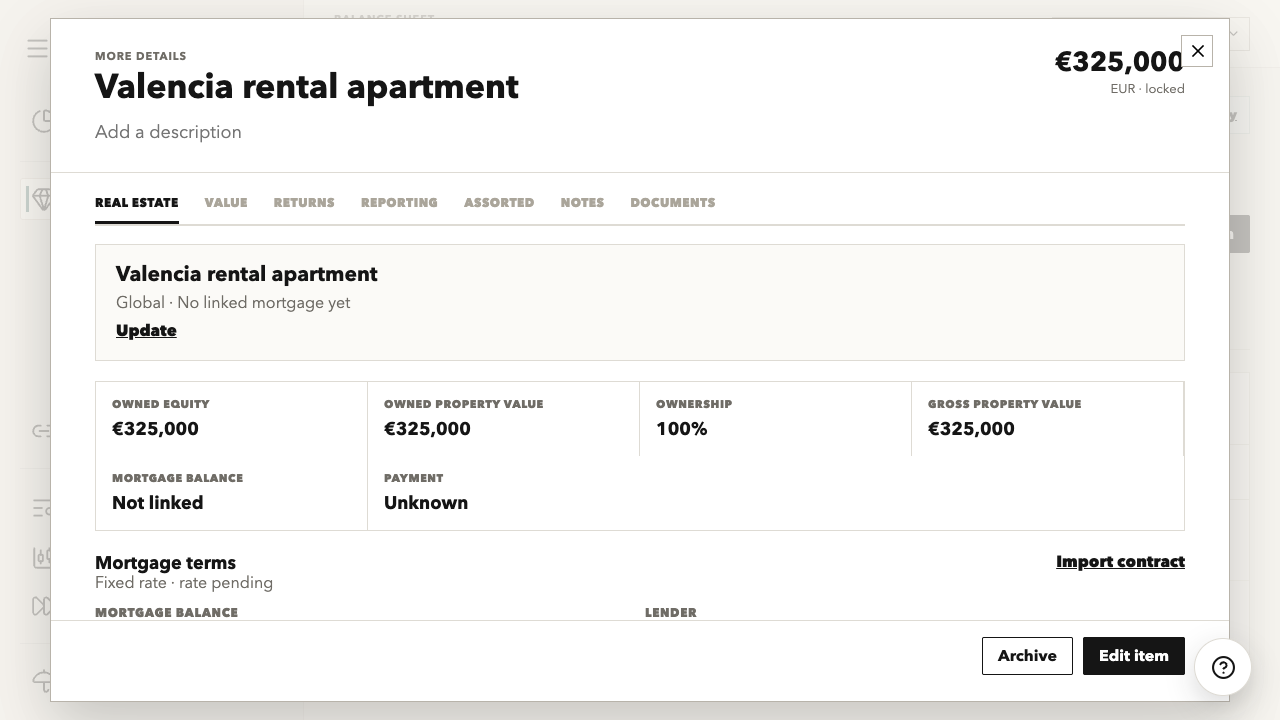Click the More Details label above the title

pos(141,56)
